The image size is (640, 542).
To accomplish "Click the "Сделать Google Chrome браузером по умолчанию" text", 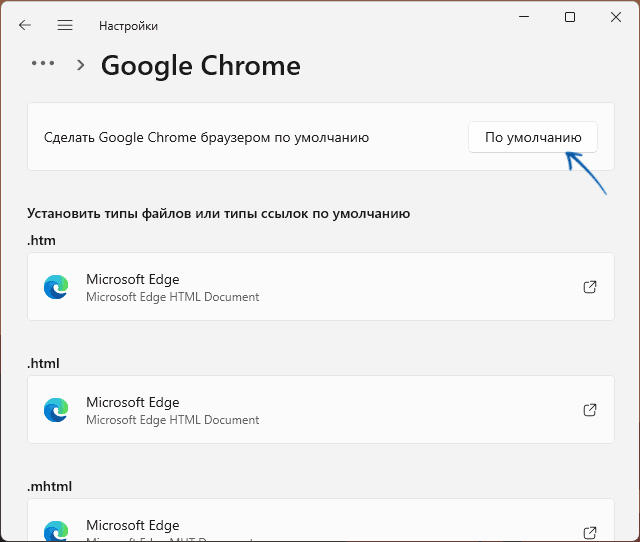I will [207, 137].
